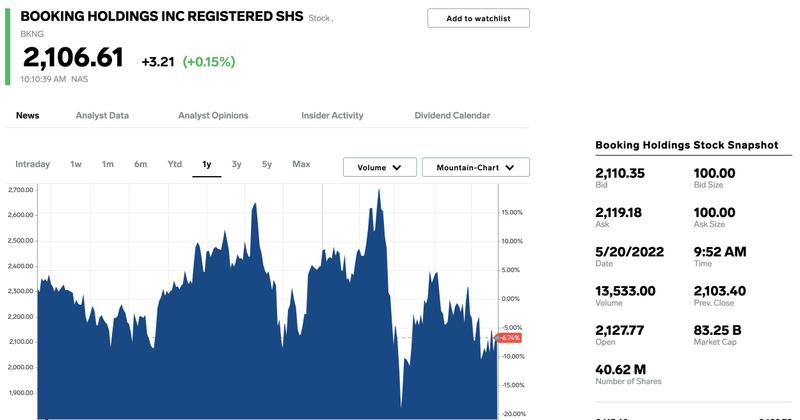Select 5y chart range
The height and width of the screenshot is (420, 800).
click(267, 164)
